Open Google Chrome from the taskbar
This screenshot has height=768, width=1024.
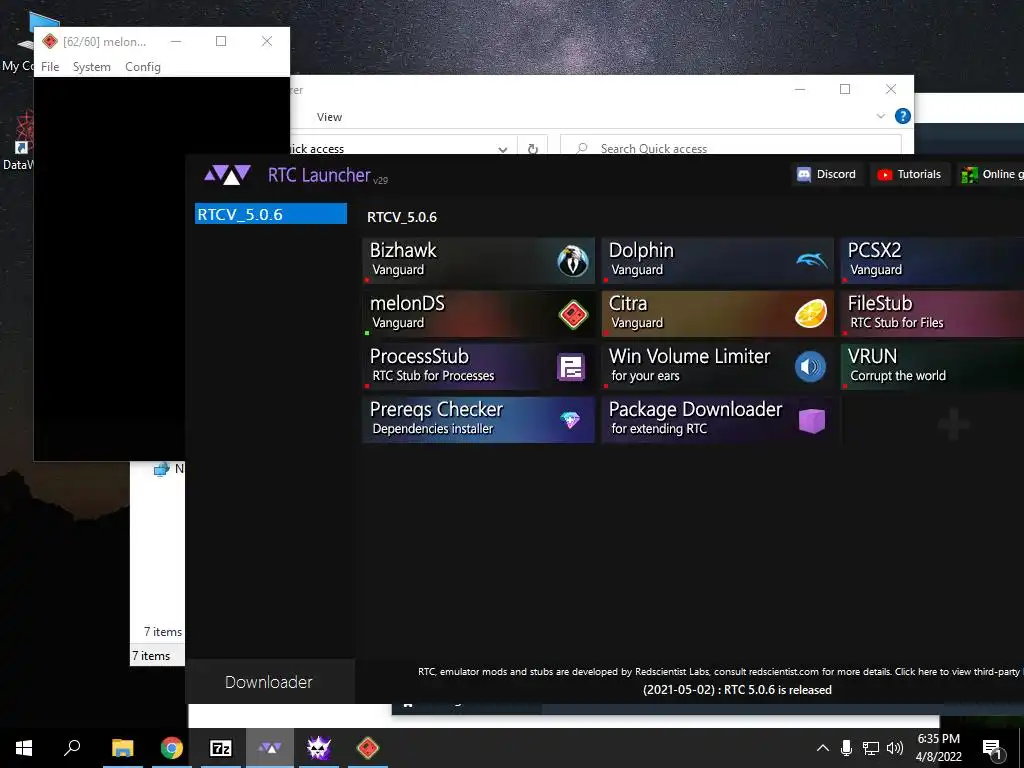click(x=172, y=748)
